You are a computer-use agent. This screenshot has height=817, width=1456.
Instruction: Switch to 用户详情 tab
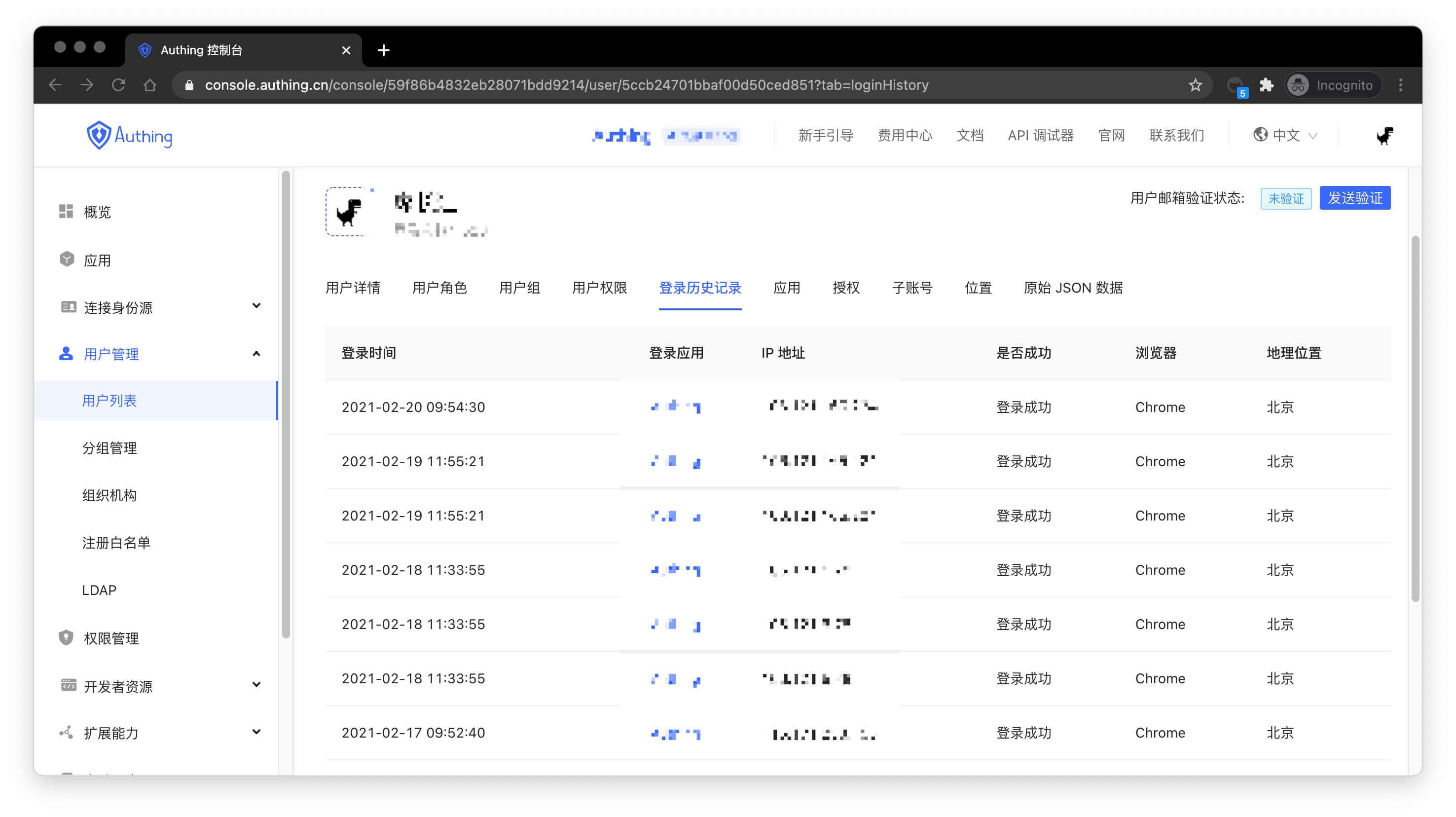353,288
